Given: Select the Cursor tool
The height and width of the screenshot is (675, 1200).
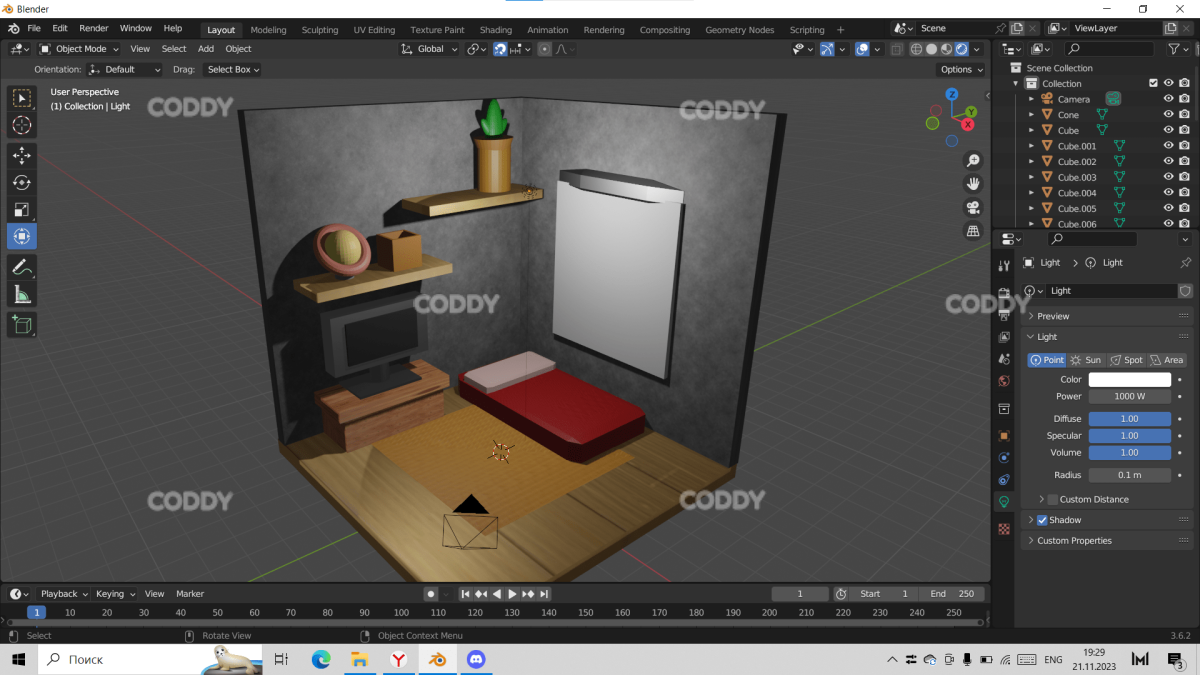Looking at the screenshot, I should tap(22, 125).
